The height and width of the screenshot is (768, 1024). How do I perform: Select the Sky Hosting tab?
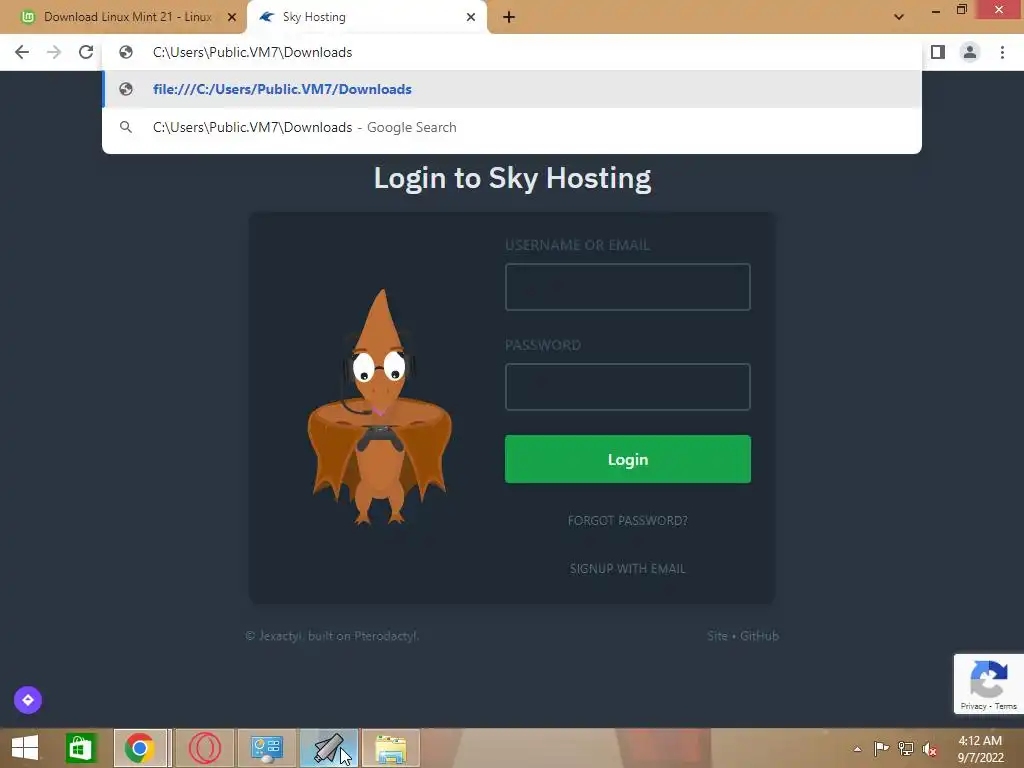click(367, 17)
